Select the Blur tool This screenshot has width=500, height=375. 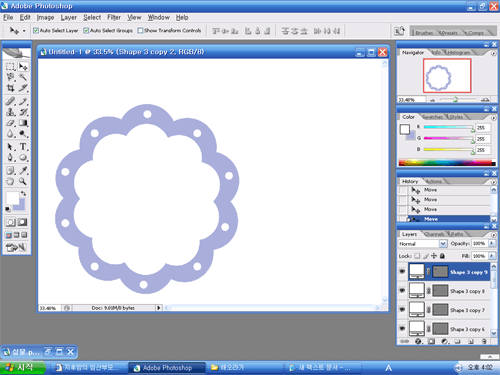[x=10, y=134]
